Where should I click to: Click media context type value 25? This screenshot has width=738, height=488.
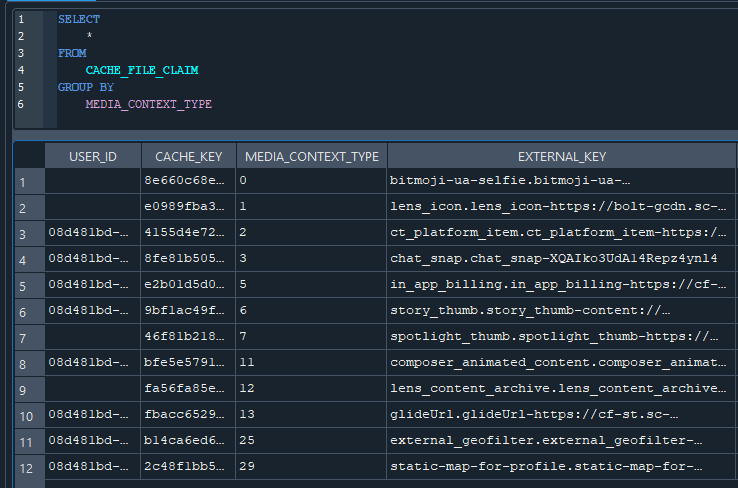[311, 440]
